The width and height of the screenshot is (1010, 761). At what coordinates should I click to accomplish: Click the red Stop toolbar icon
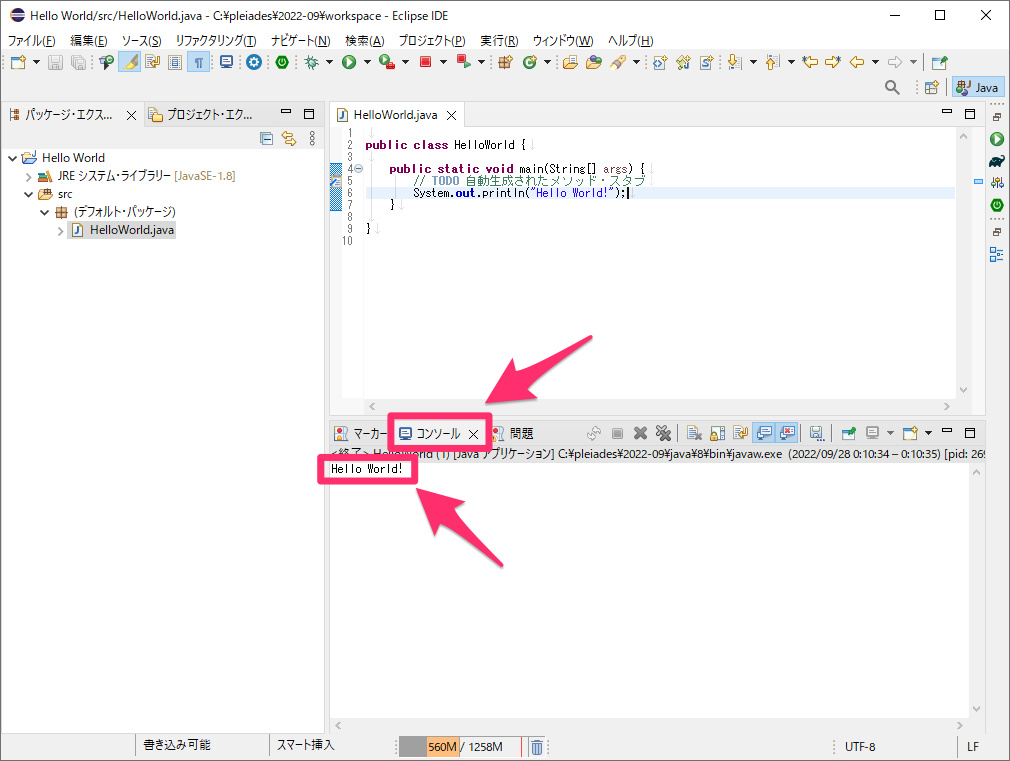tap(425, 63)
